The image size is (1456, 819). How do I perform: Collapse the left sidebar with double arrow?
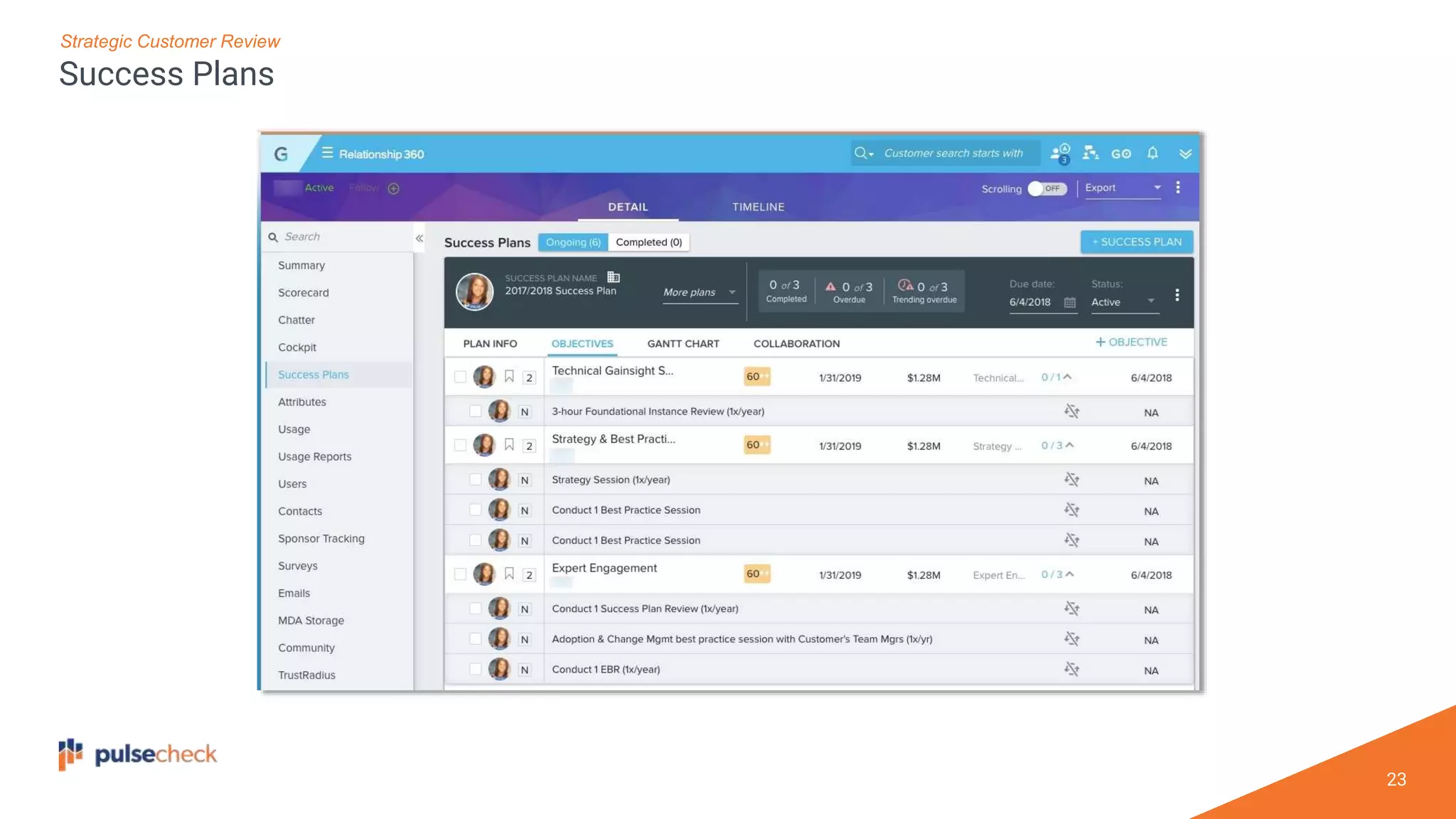(x=419, y=238)
